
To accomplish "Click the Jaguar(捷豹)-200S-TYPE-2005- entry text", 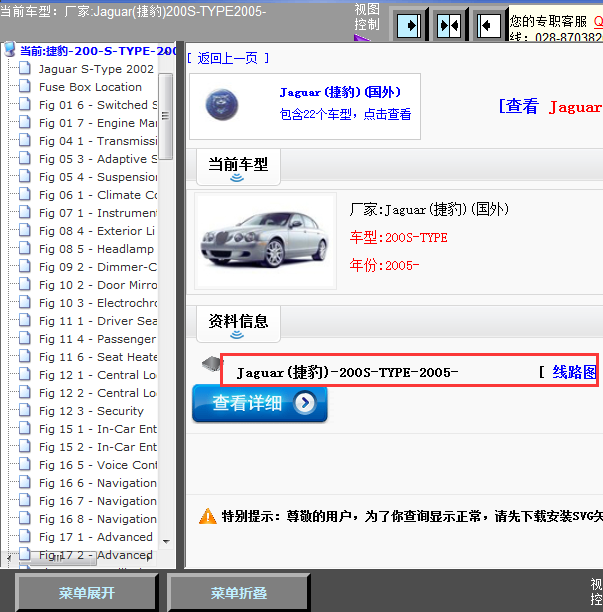I will [347, 372].
